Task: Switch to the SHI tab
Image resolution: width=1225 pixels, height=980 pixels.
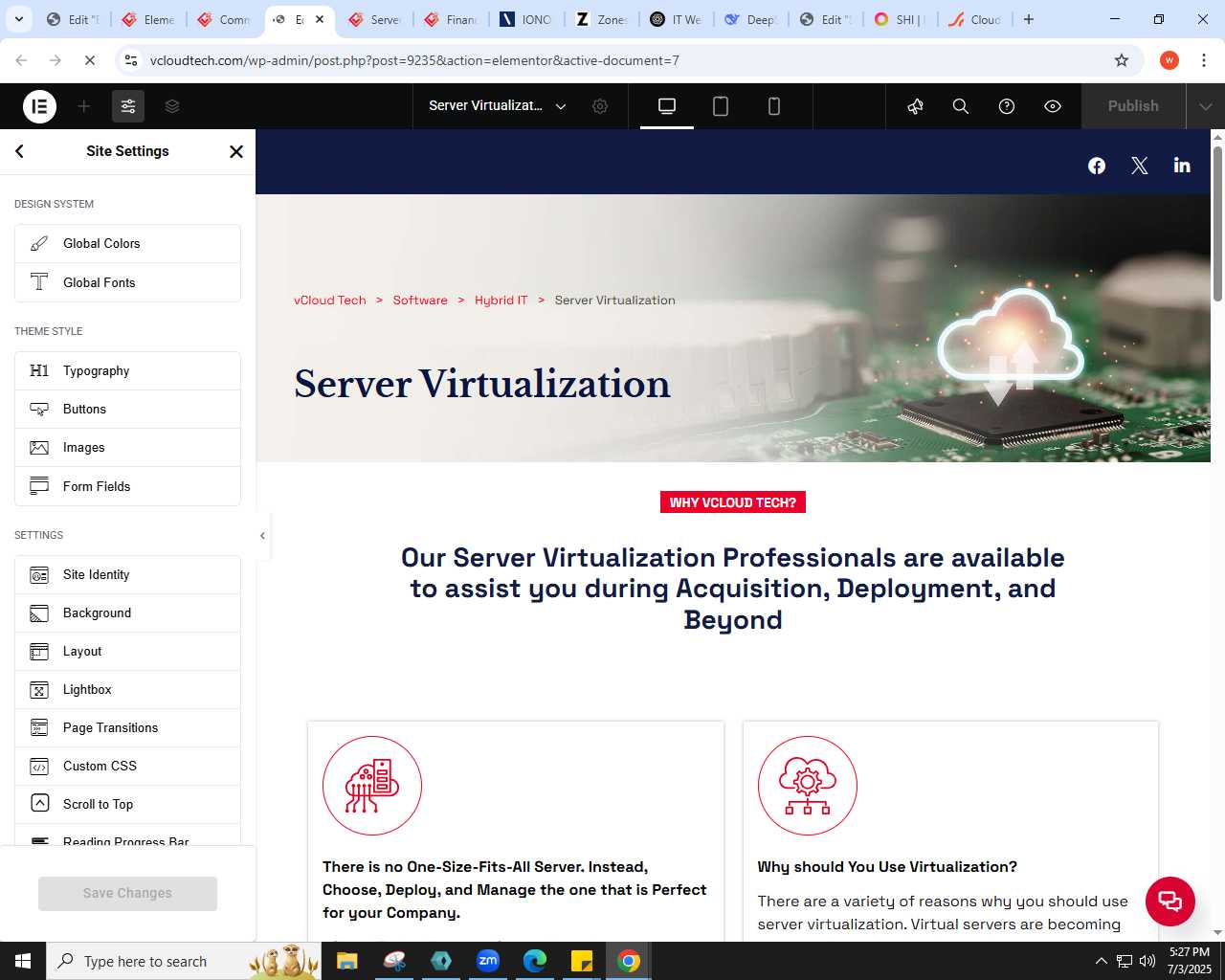Action: 900,19
